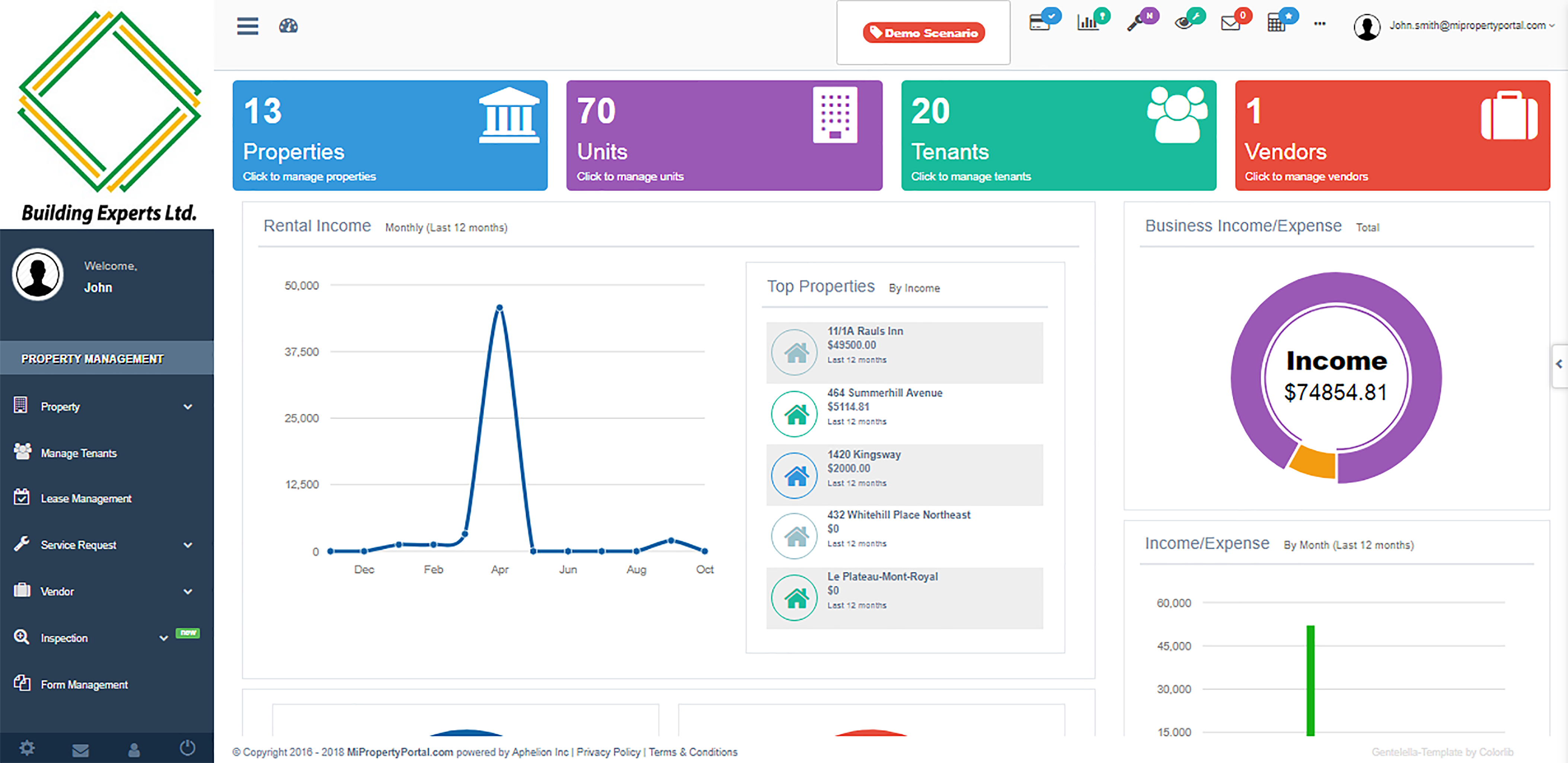
Task: Toggle the sidebar with the hamburger icon
Action: (247, 26)
